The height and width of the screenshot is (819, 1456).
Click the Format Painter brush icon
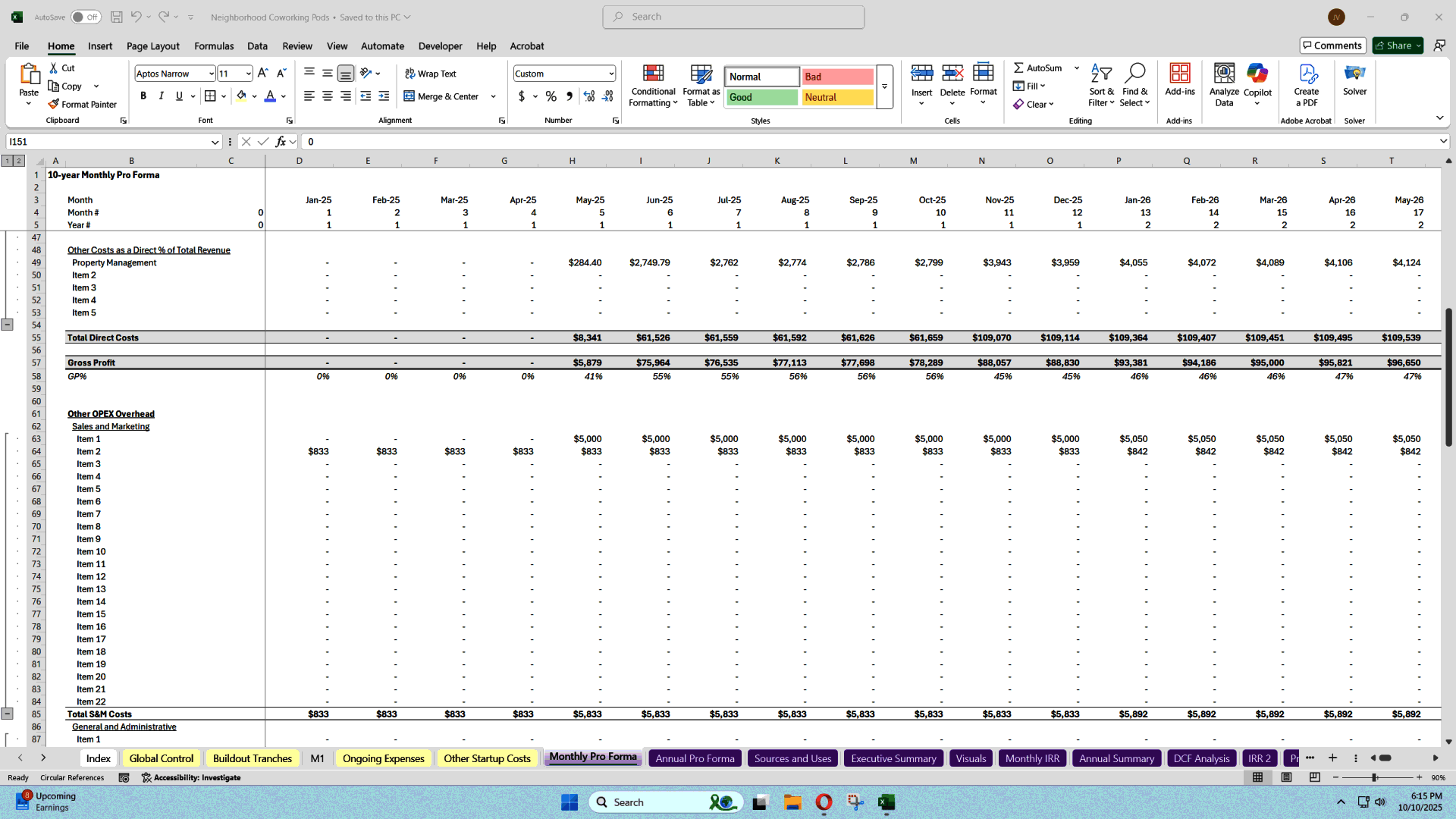[53, 104]
